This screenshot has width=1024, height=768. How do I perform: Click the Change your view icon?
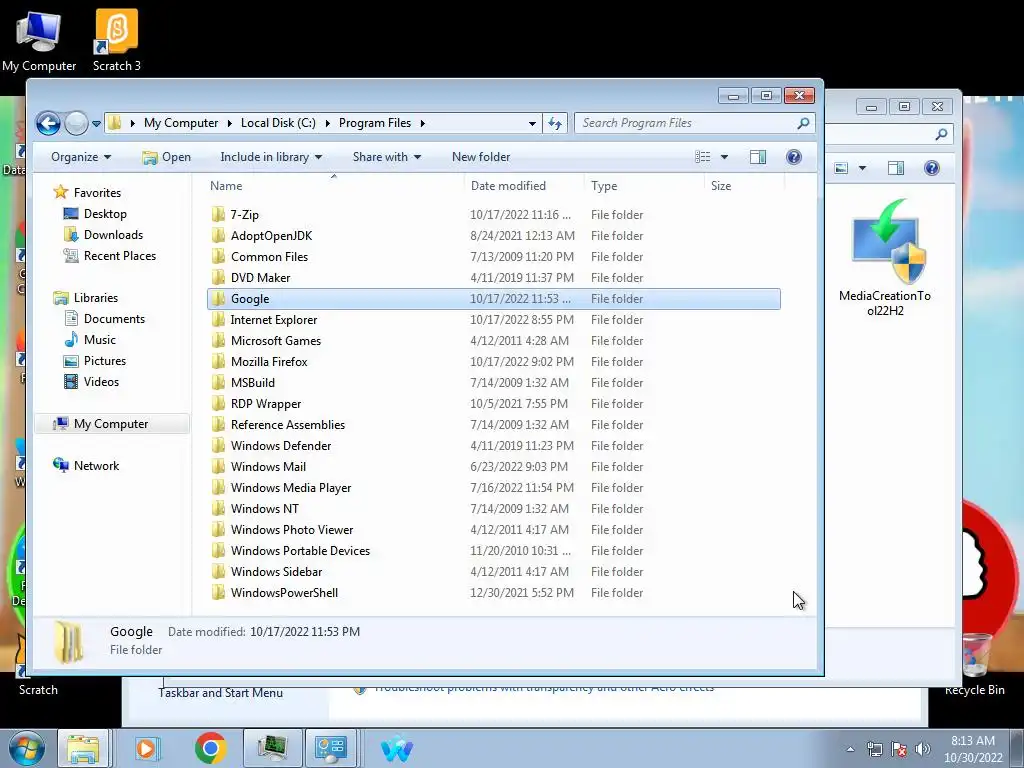point(703,157)
